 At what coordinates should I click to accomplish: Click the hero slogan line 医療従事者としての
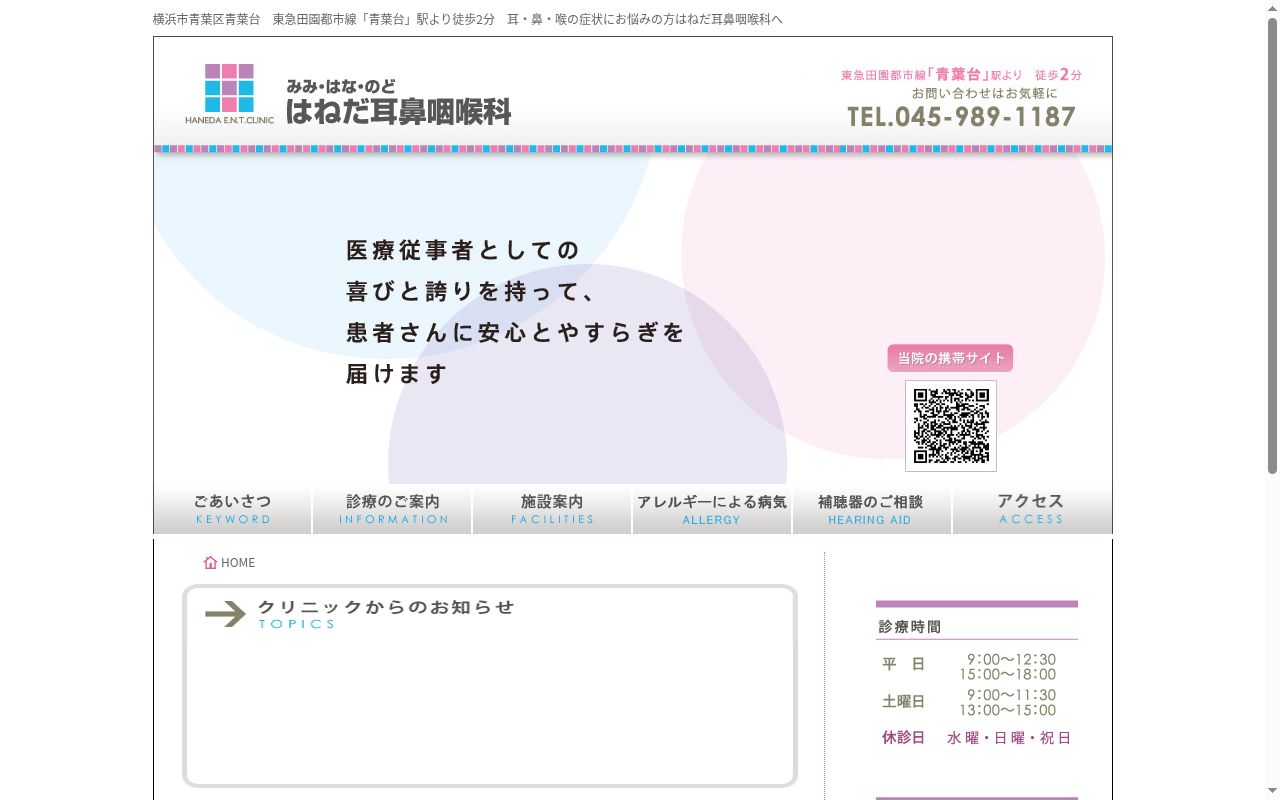(x=463, y=250)
